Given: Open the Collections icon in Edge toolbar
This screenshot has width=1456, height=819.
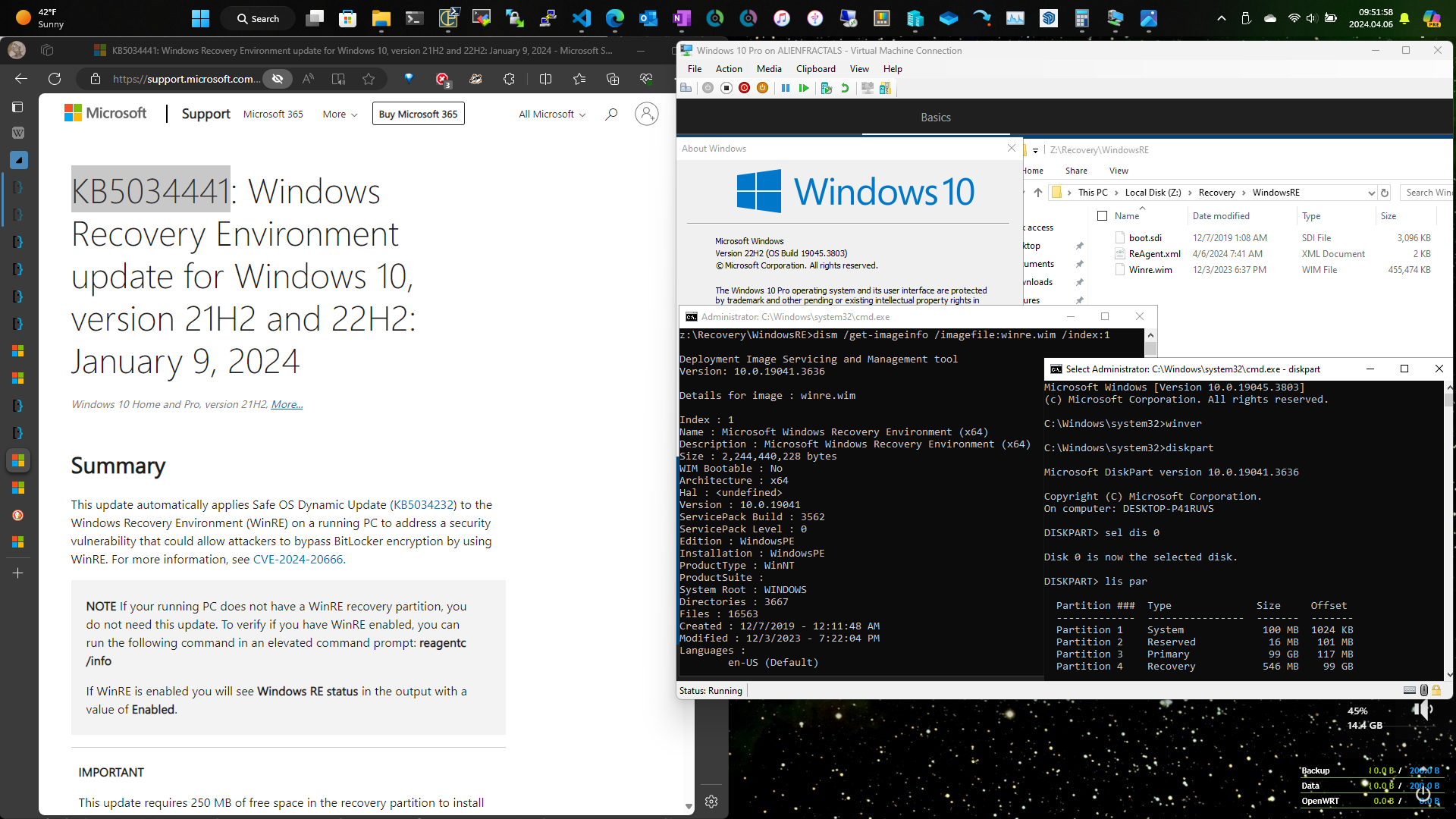Looking at the screenshot, I should pyautogui.click(x=613, y=79).
